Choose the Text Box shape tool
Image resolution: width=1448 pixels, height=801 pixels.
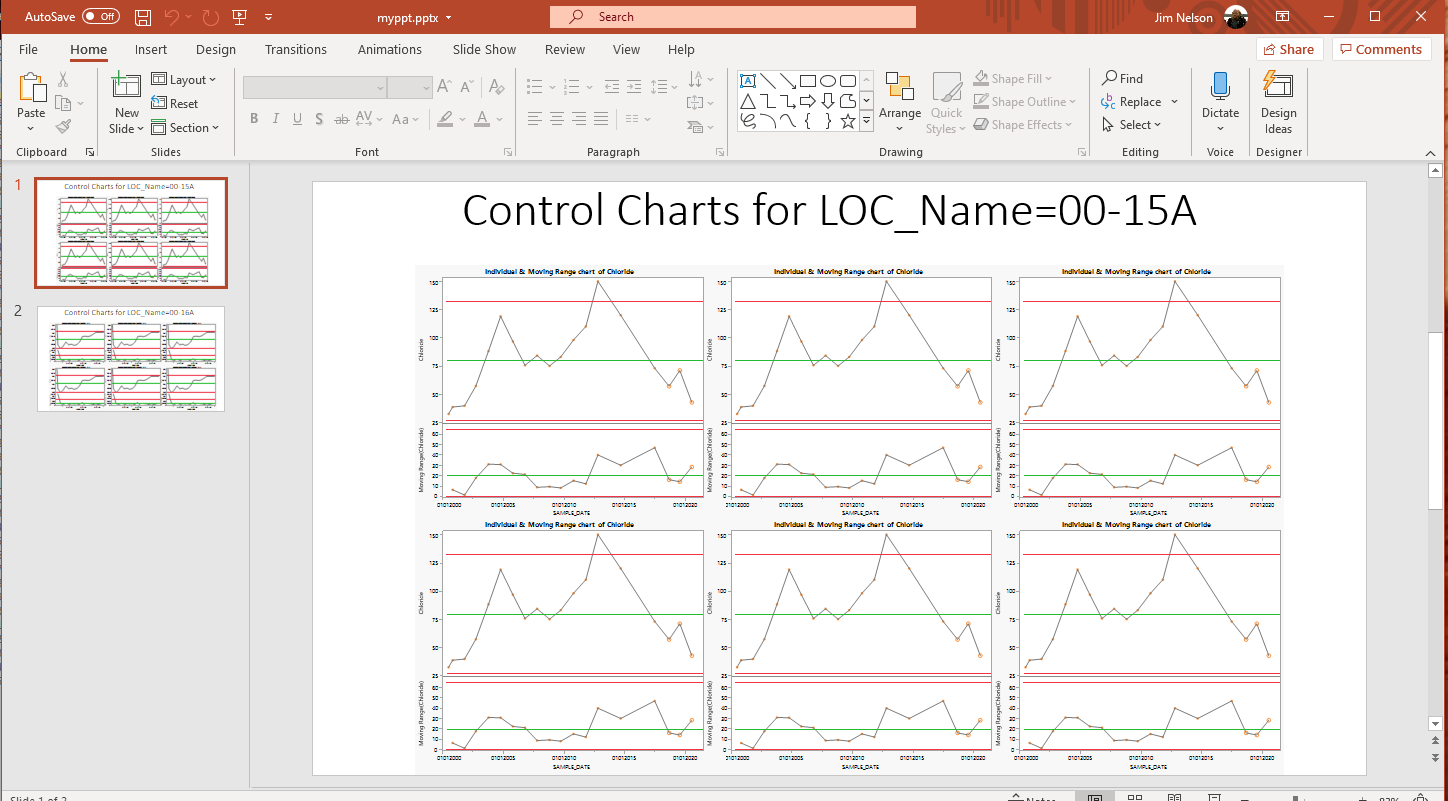(x=748, y=79)
